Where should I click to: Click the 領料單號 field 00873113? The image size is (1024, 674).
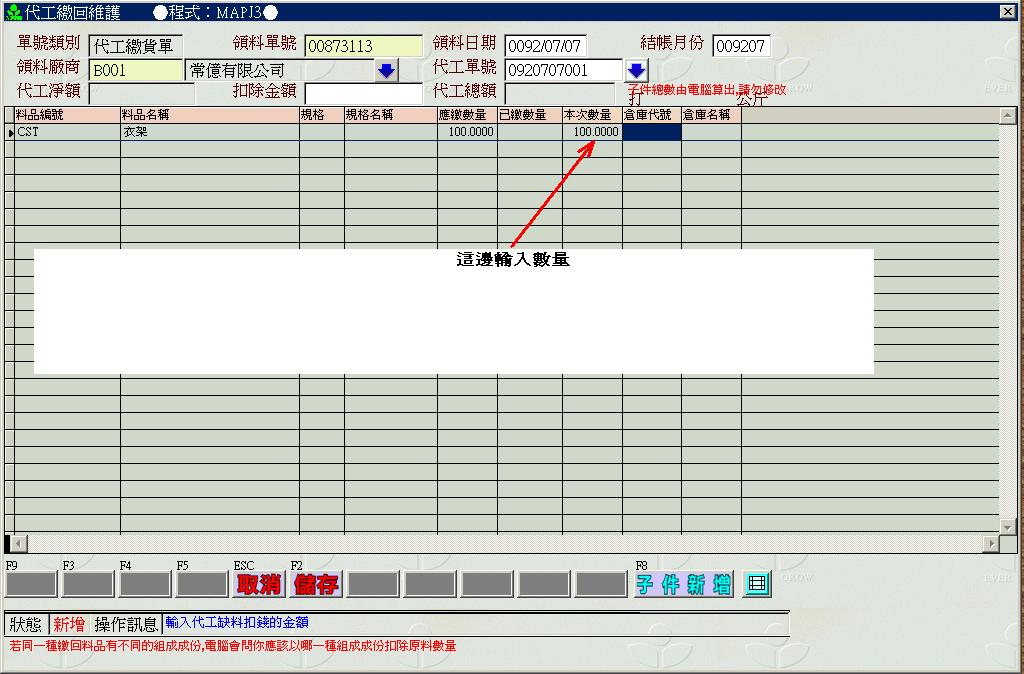coord(363,46)
